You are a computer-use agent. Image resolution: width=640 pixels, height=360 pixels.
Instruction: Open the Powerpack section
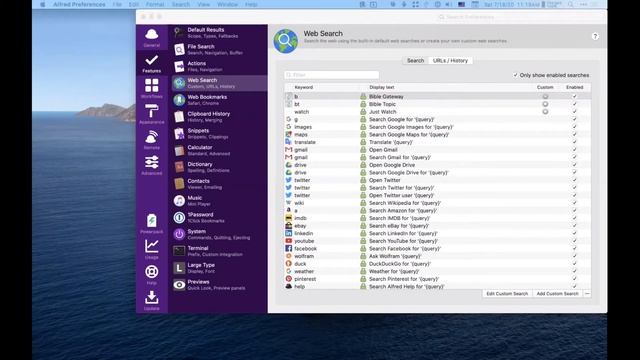[151, 224]
